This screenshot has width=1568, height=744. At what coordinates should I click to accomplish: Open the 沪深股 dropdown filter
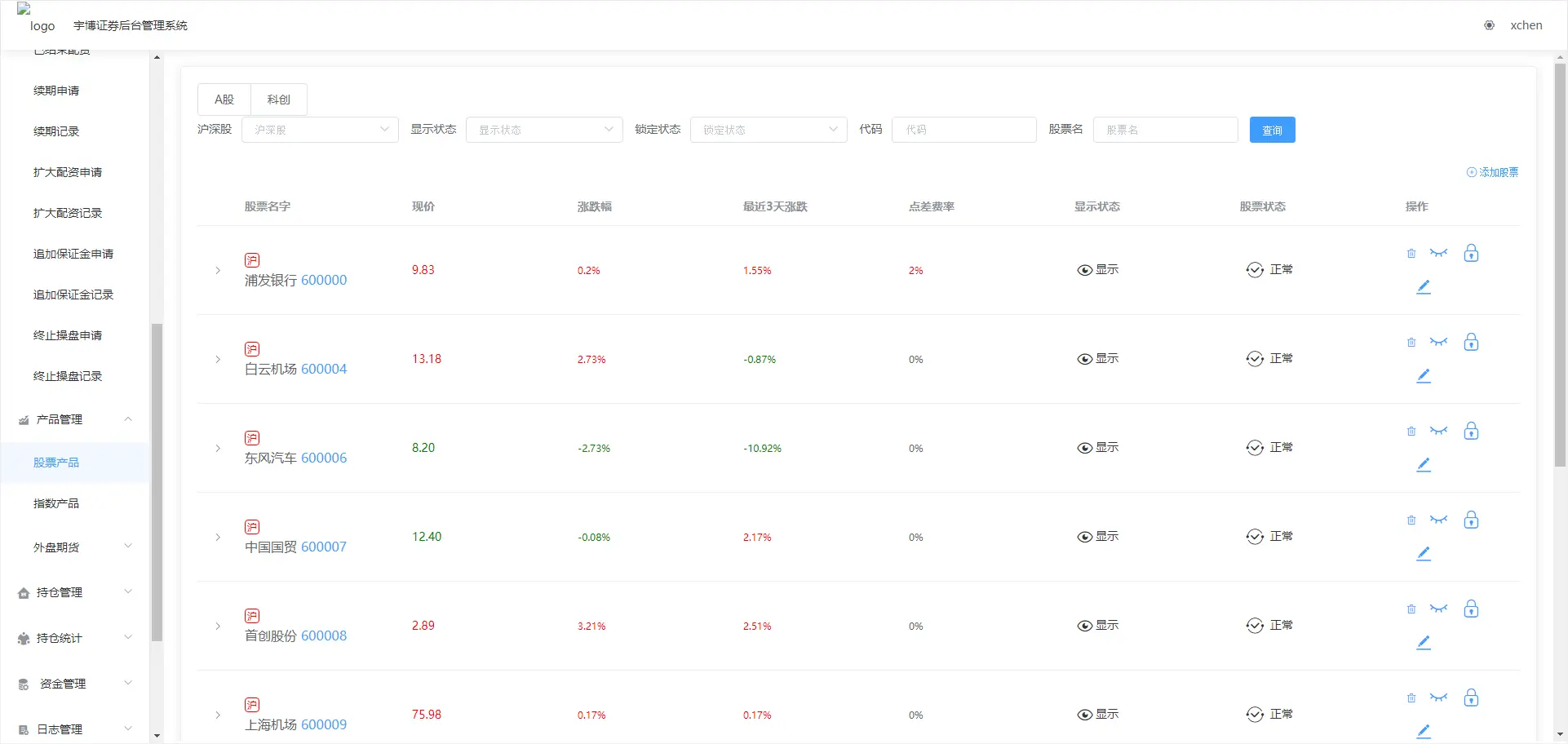pos(320,130)
